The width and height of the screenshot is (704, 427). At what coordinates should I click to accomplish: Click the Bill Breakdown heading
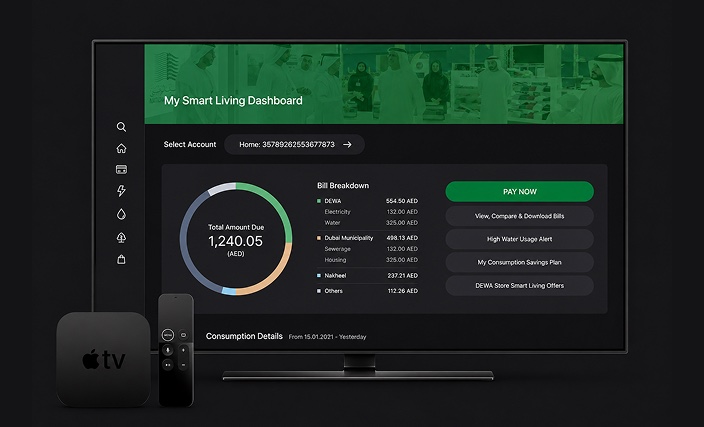coord(343,185)
